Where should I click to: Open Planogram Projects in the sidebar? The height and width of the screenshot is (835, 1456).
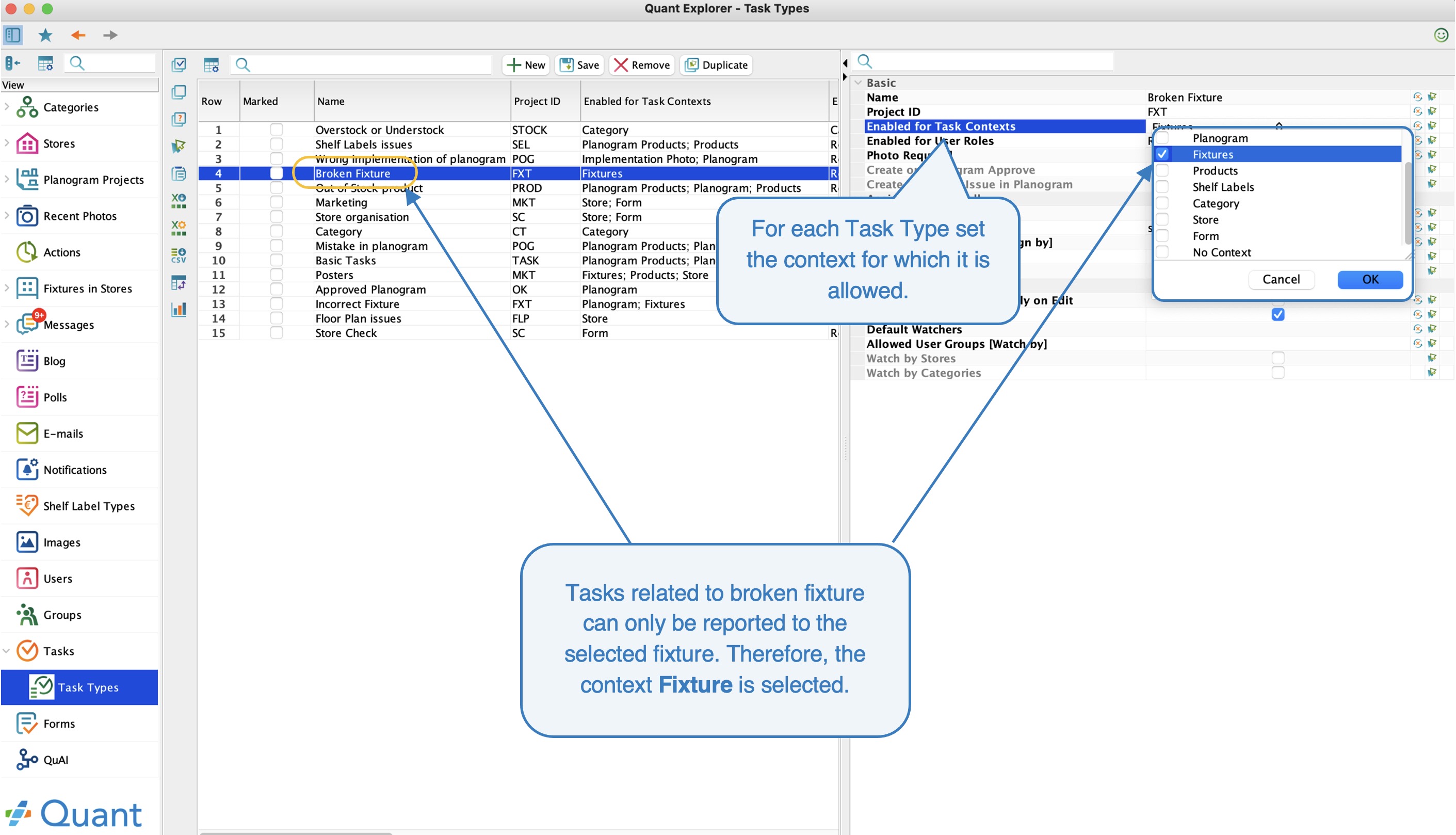(93, 180)
